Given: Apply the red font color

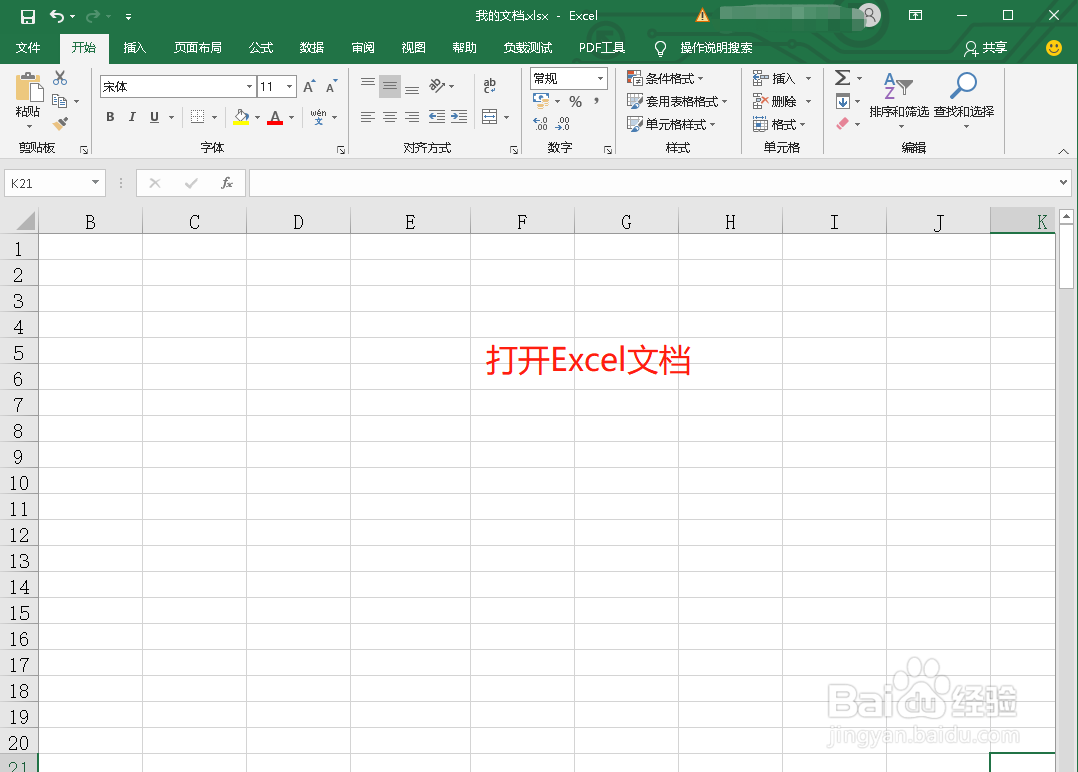Looking at the screenshot, I should (x=276, y=117).
